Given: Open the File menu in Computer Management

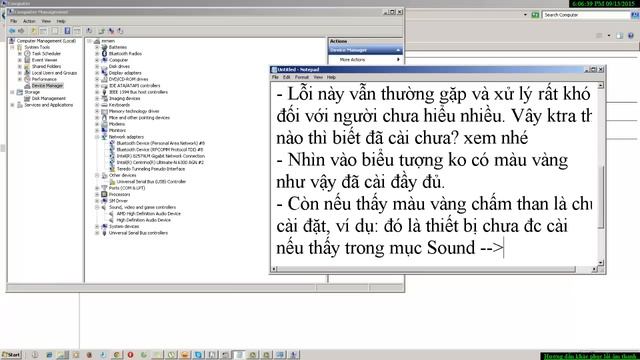Looking at the screenshot, I should coord(13,21).
